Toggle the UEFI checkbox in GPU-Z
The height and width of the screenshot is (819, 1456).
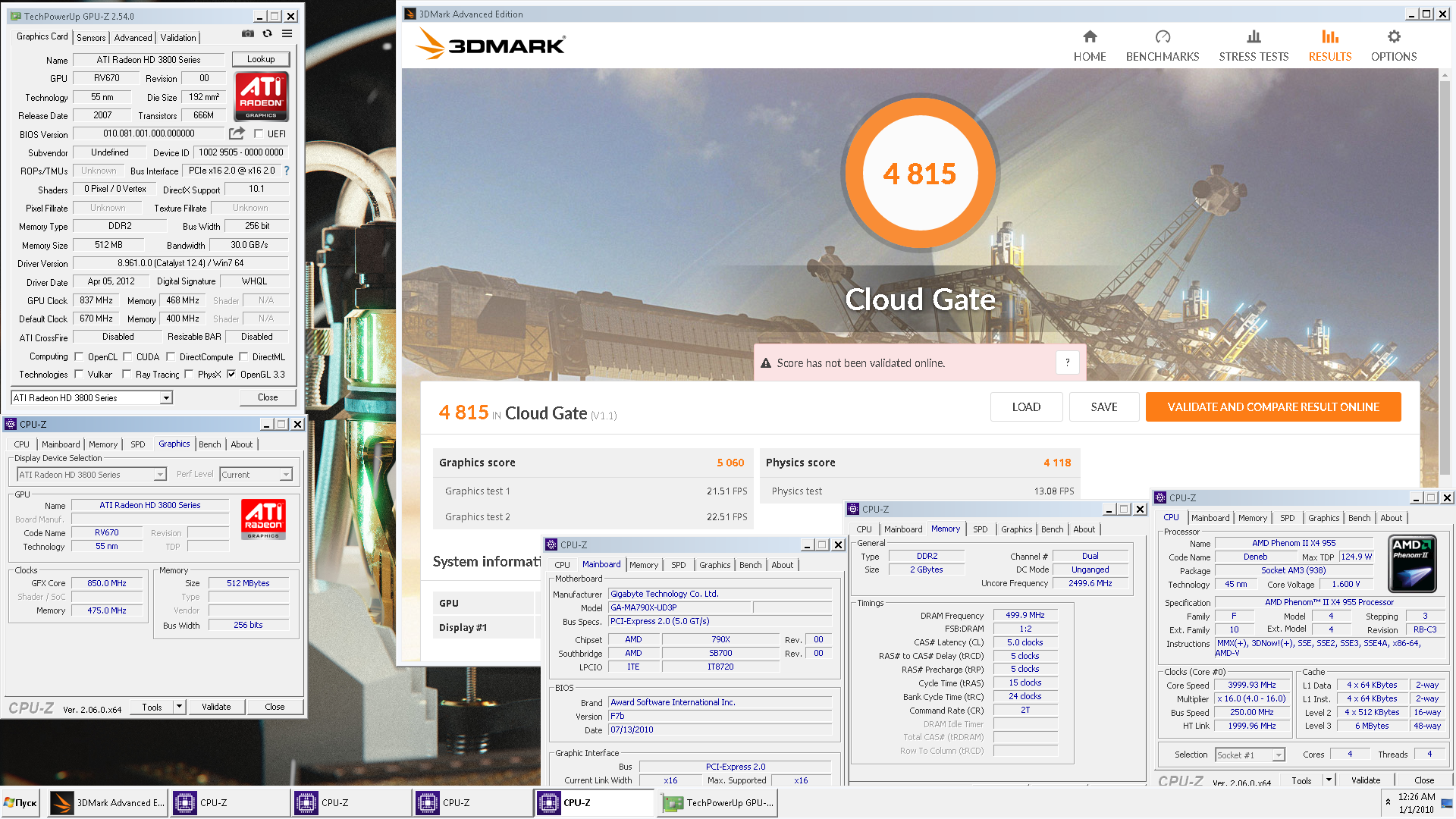(x=259, y=133)
